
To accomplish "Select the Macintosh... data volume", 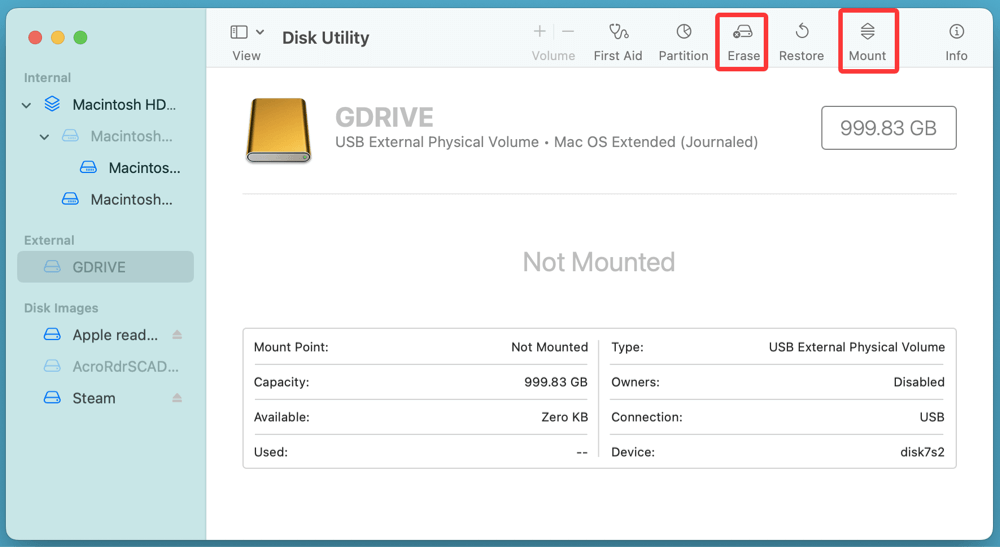I will [x=131, y=200].
